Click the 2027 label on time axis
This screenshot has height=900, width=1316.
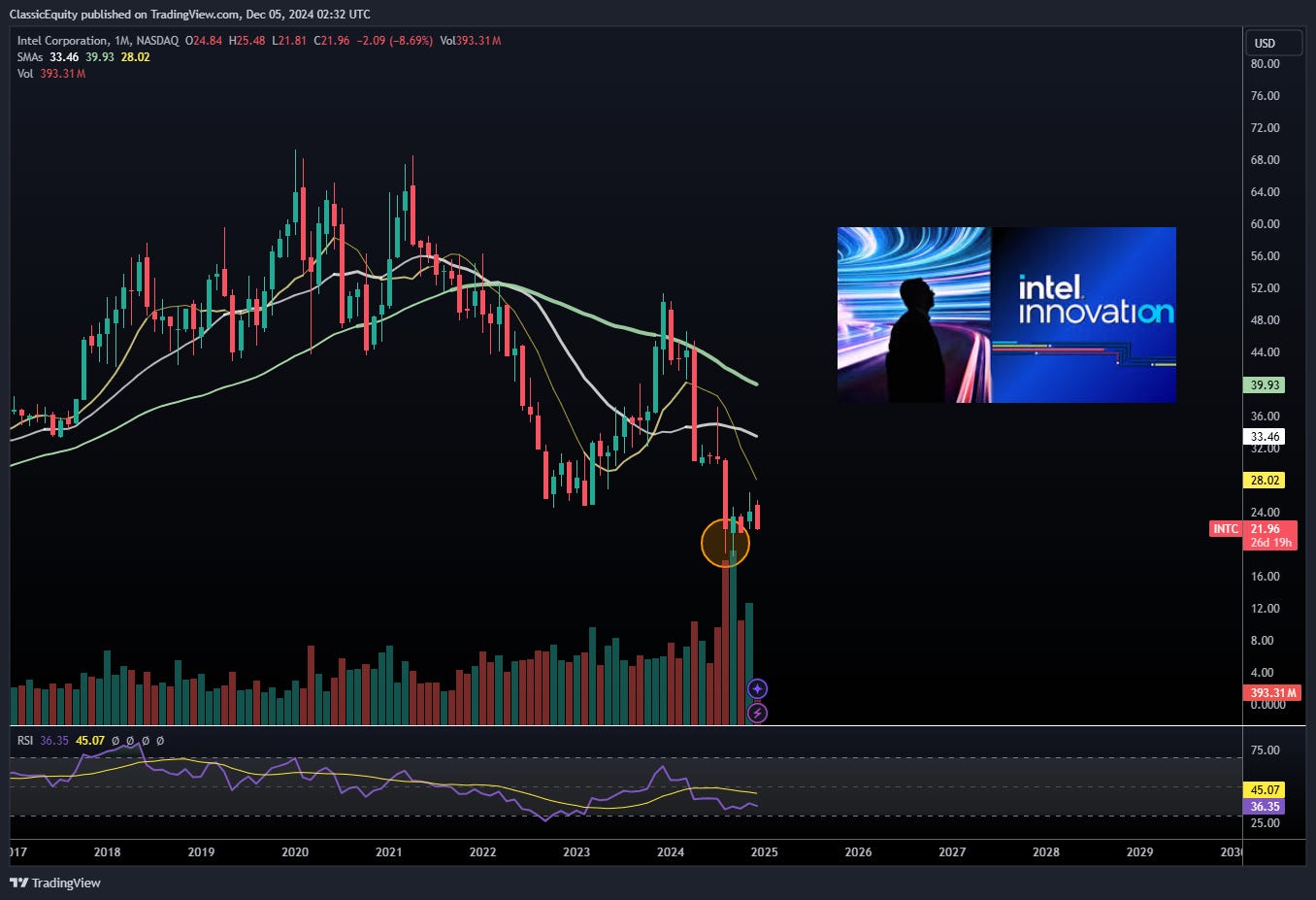pos(952,852)
